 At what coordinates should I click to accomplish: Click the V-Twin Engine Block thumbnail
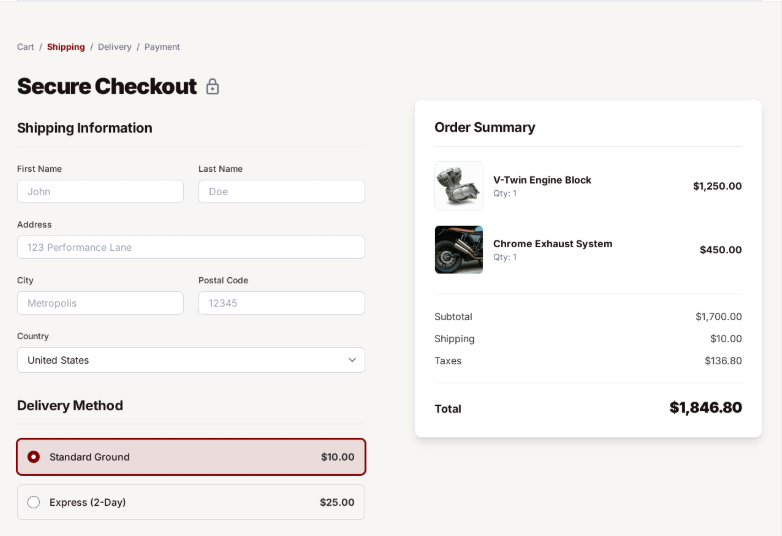[458, 186]
